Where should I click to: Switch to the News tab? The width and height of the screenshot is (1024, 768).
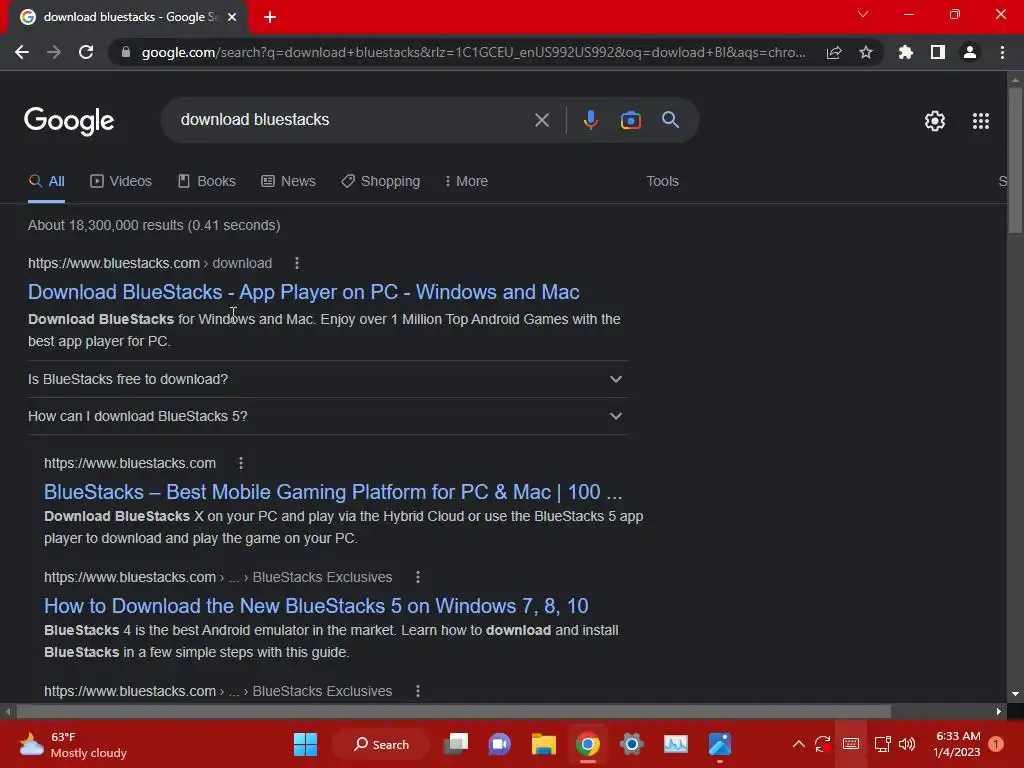289,182
